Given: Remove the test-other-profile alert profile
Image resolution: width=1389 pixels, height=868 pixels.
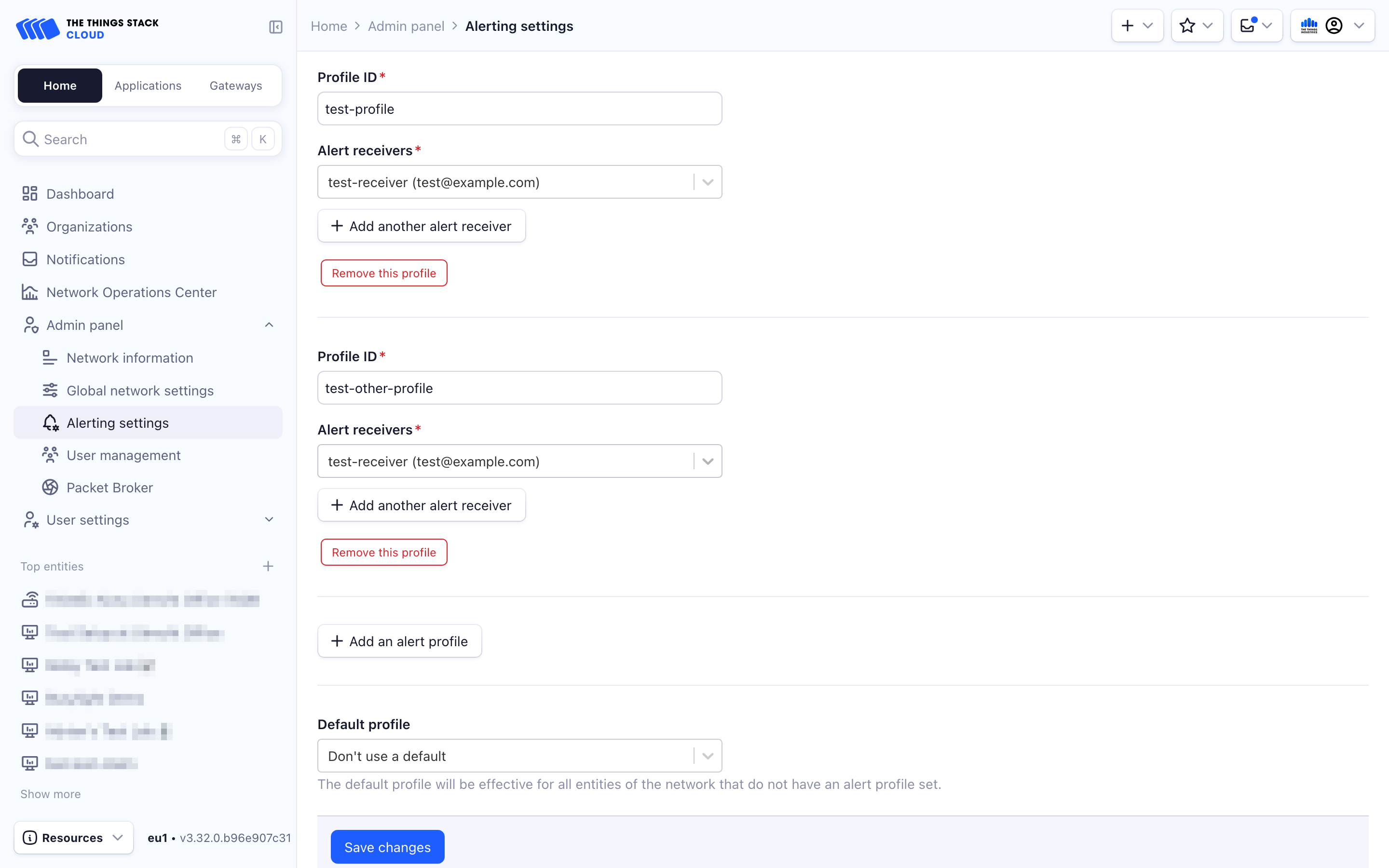Looking at the screenshot, I should point(383,552).
